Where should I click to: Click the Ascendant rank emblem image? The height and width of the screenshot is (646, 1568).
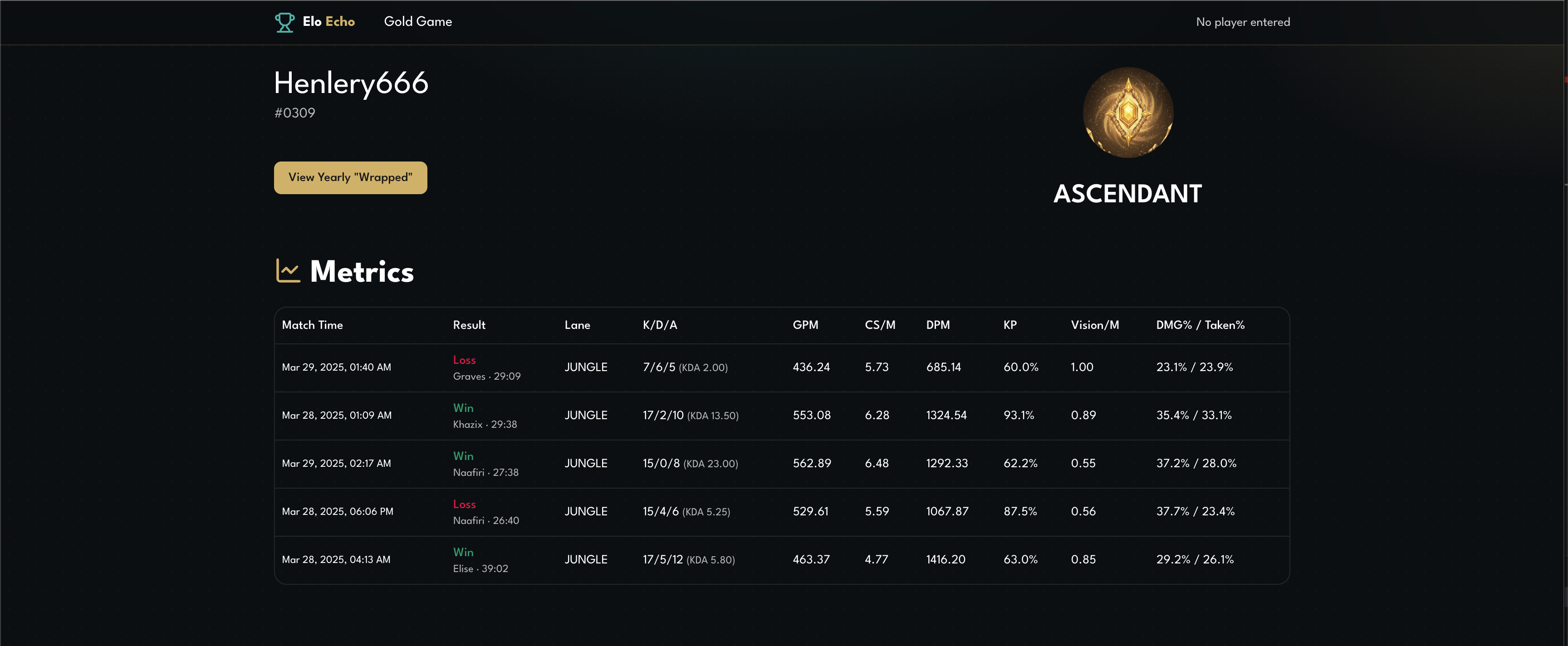click(x=1127, y=113)
